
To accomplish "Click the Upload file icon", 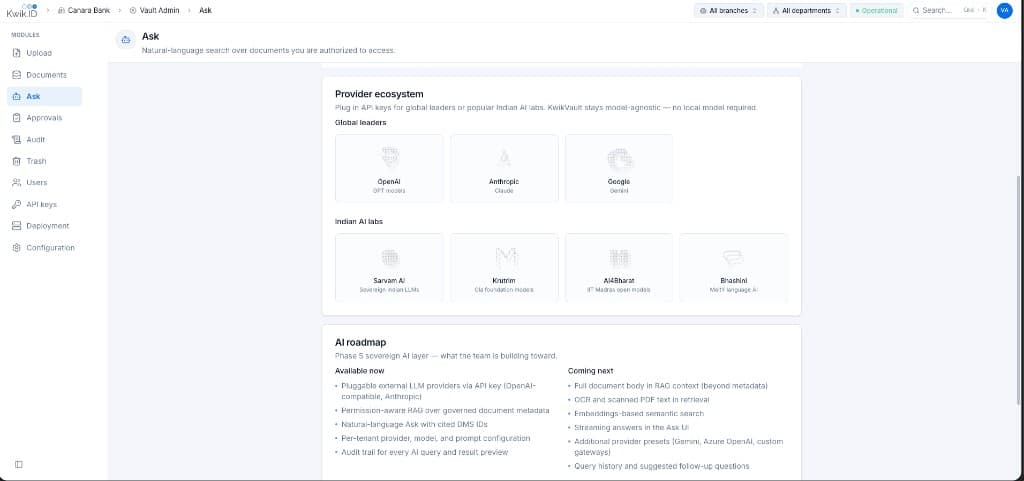I will point(17,53).
